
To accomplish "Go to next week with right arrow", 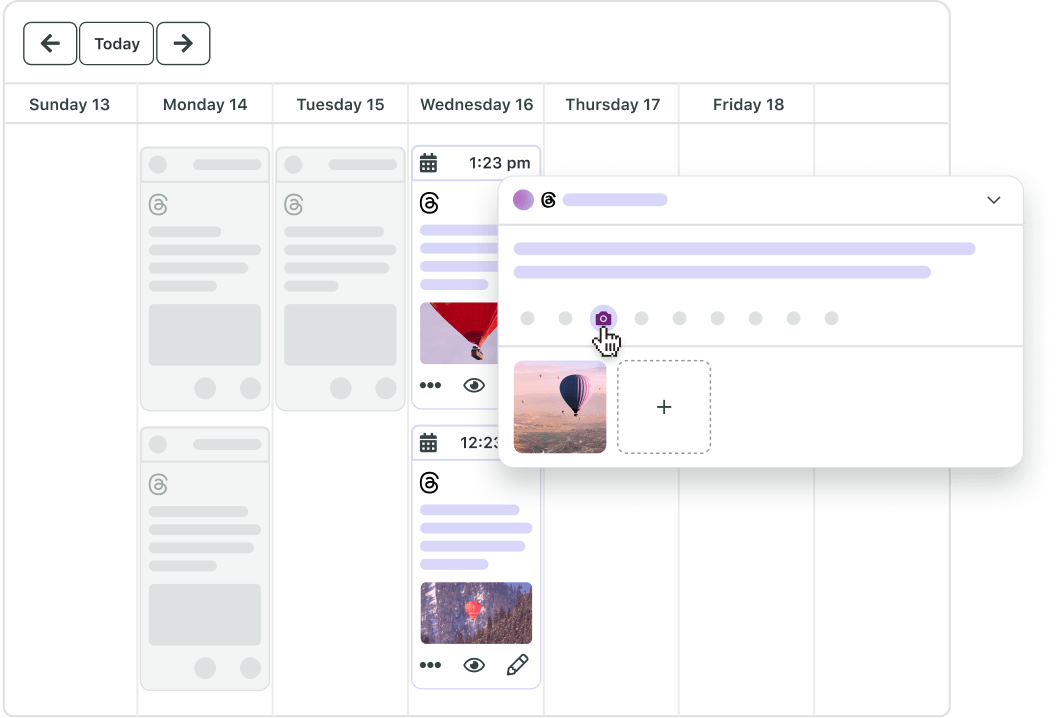I will pos(183,44).
